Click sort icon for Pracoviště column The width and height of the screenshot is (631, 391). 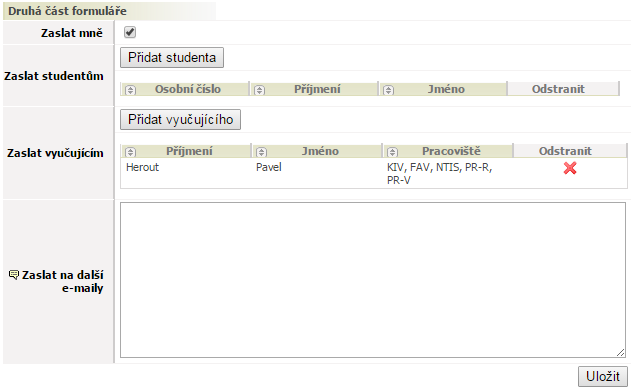(392, 152)
